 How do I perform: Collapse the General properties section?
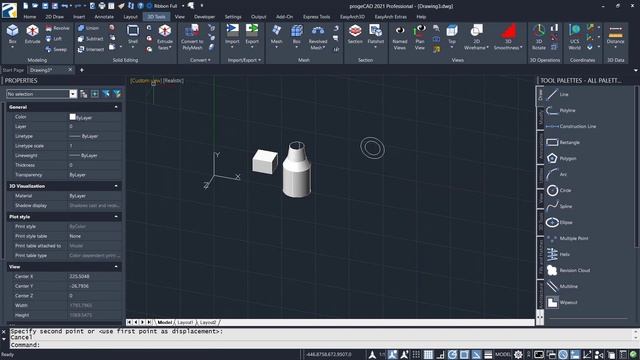click(116, 107)
